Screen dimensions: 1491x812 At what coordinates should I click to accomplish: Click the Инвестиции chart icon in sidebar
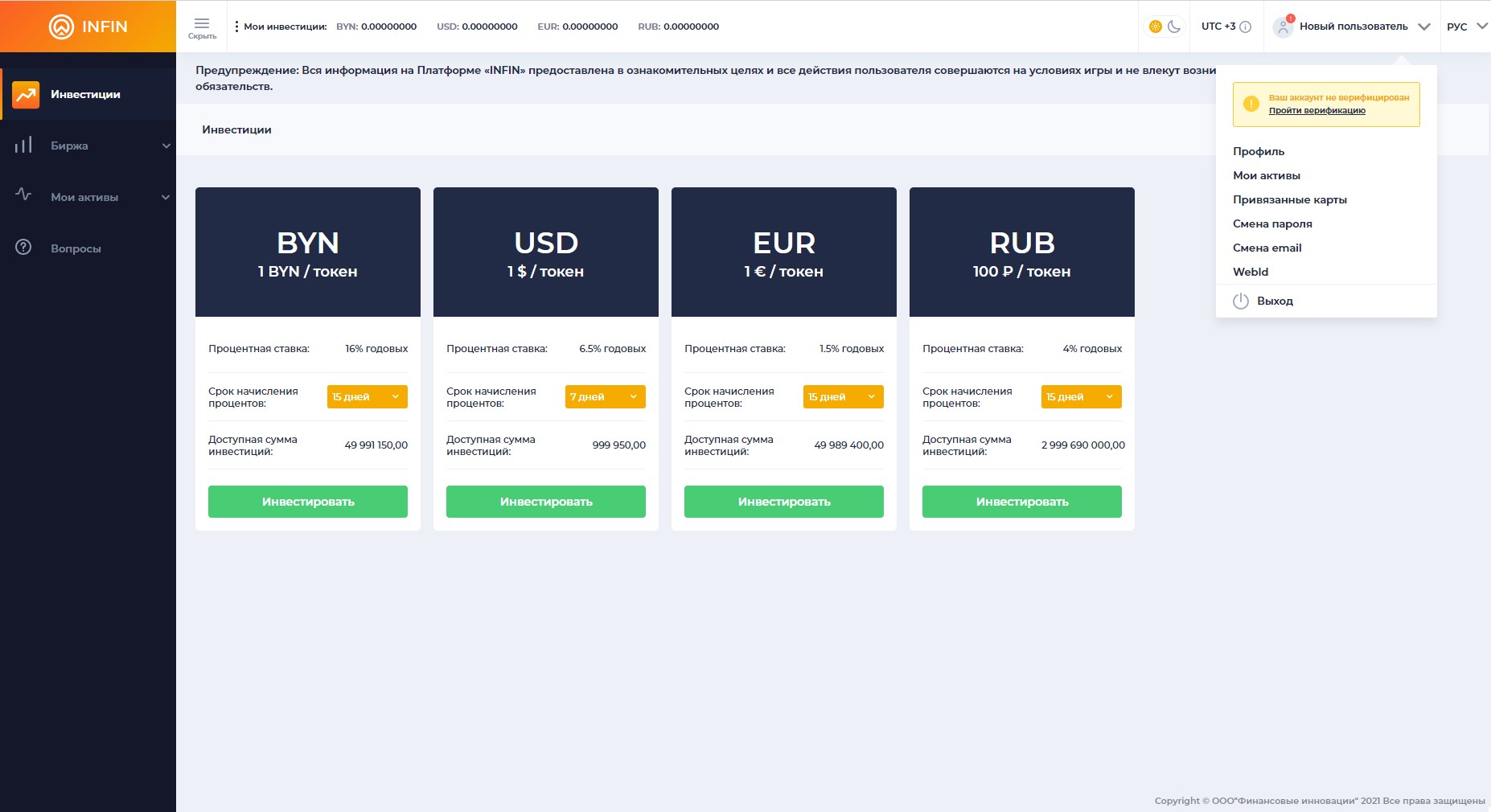click(26, 94)
